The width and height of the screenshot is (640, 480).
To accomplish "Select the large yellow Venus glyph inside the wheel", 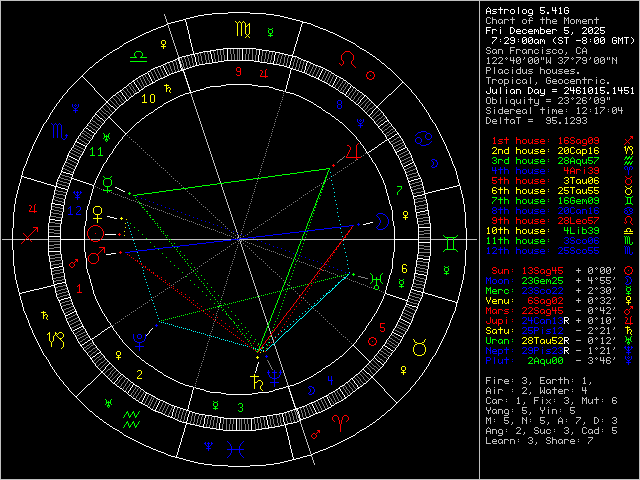I will [x=98, y=215].
